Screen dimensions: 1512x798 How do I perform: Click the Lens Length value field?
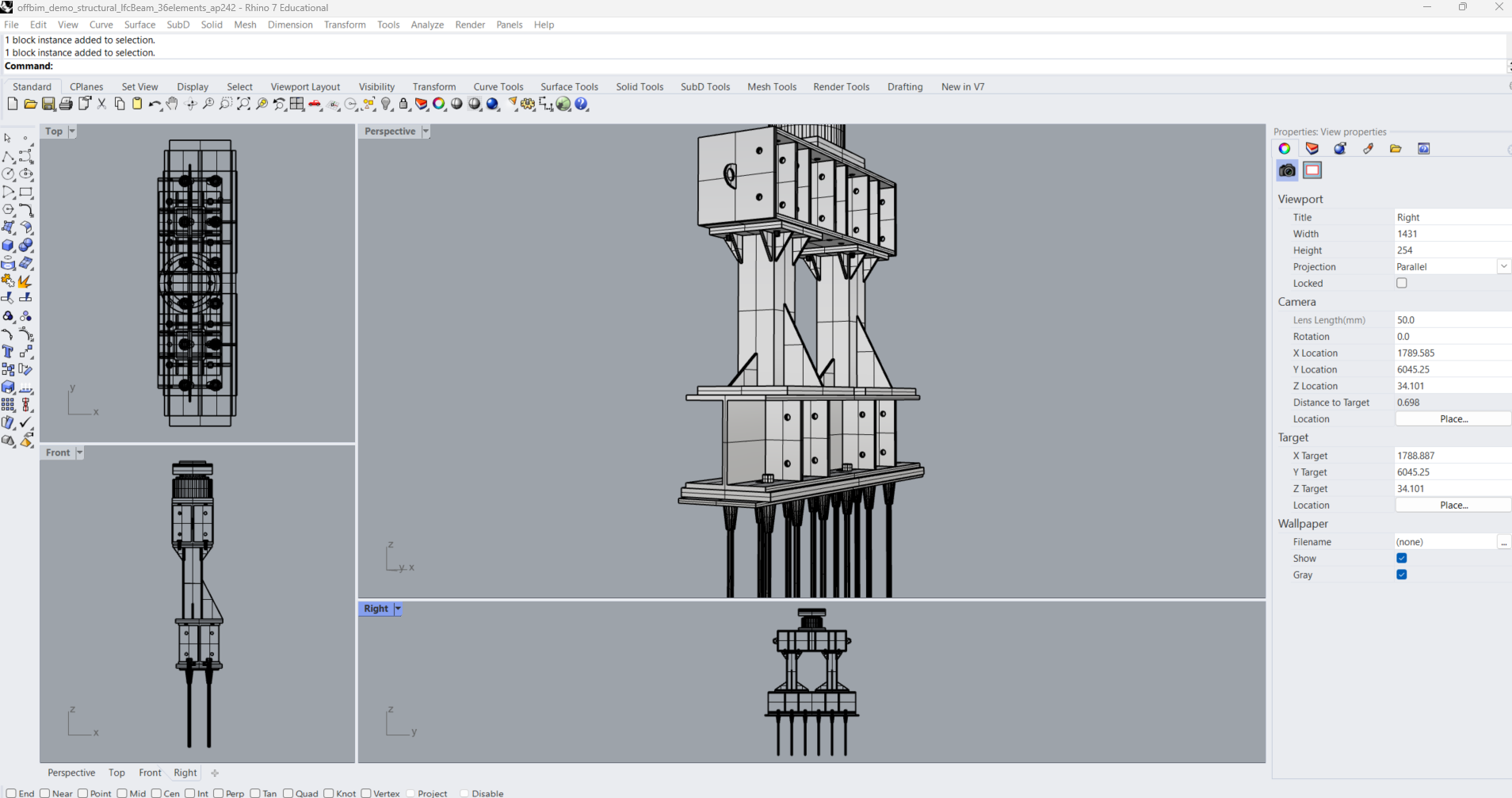[1452, 319]
